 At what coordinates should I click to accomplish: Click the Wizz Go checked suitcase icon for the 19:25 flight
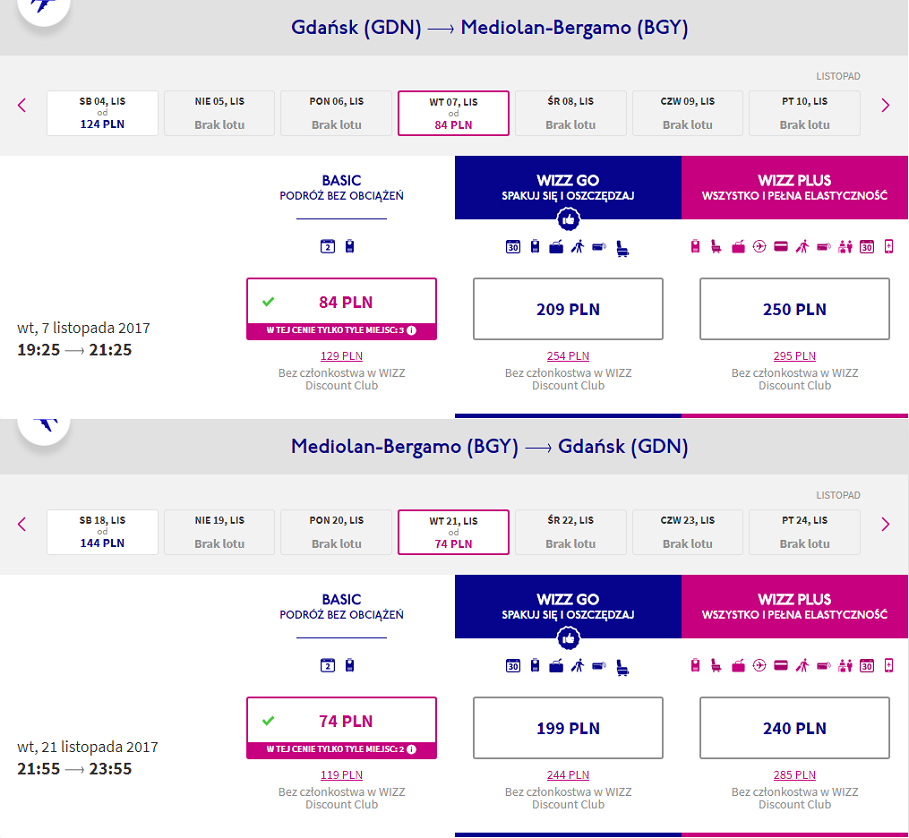(x=556, y=247)
